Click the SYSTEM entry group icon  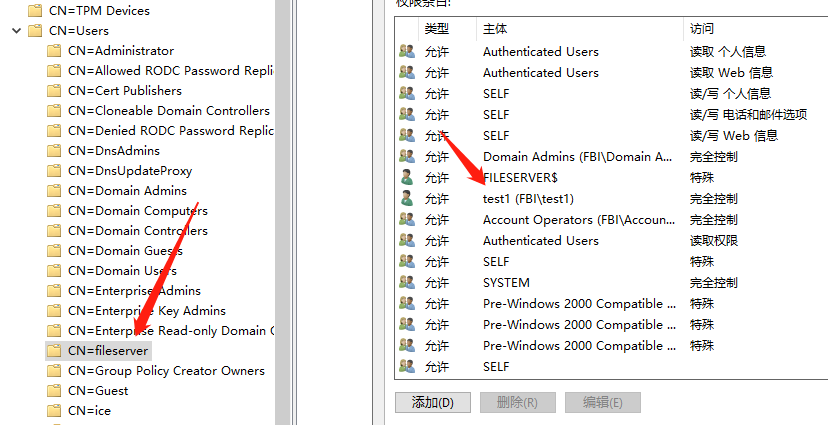pyautogui.click(x=407, y=283)
